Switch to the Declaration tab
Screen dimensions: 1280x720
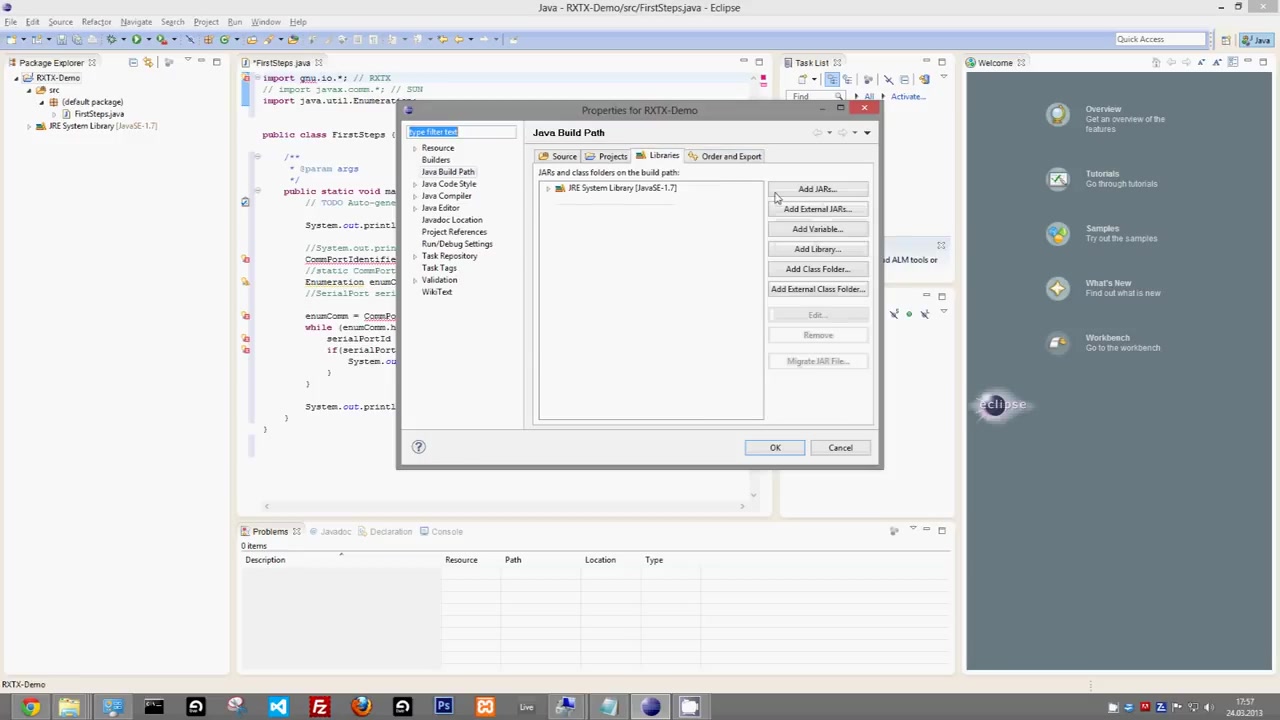click(384, 532)
